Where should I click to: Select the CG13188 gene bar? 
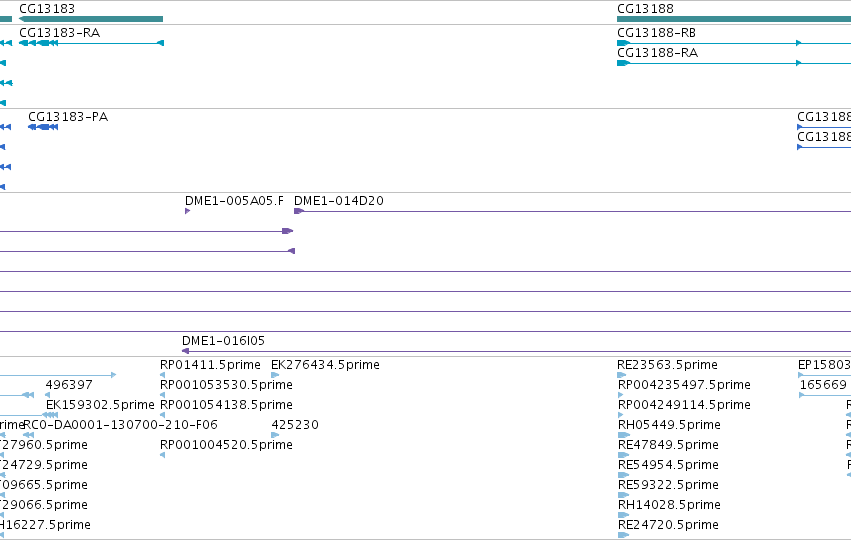tap(734, 19)
